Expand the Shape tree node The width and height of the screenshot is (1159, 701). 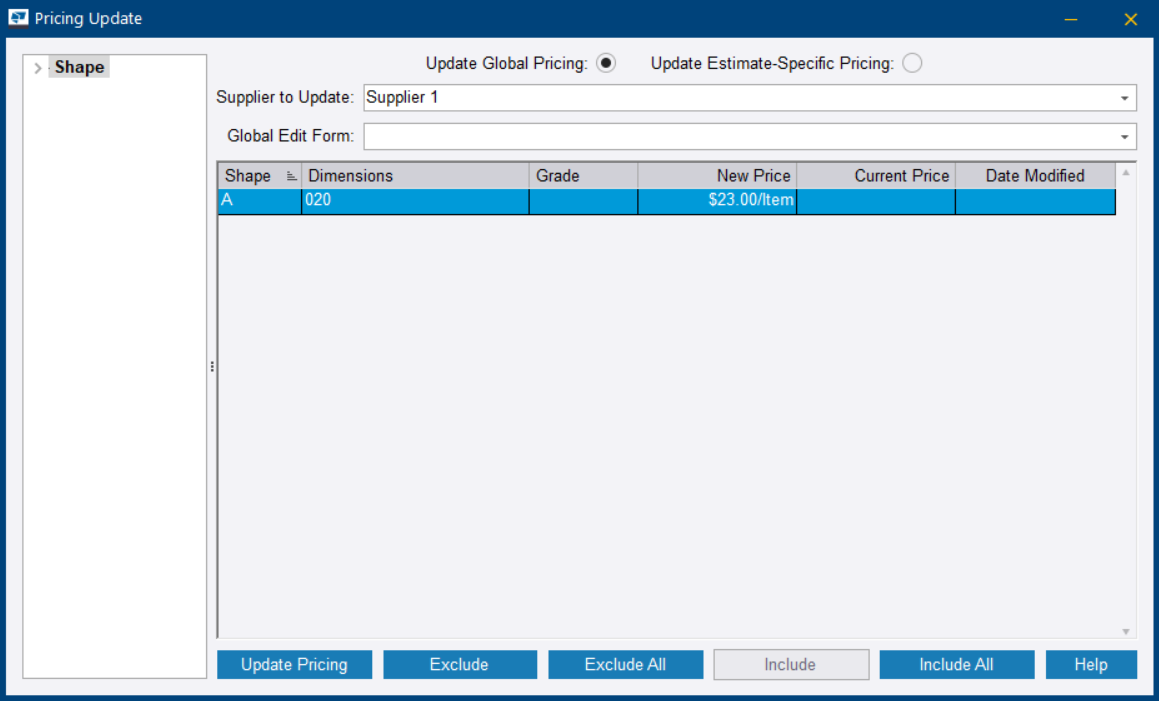coord(38,68)
